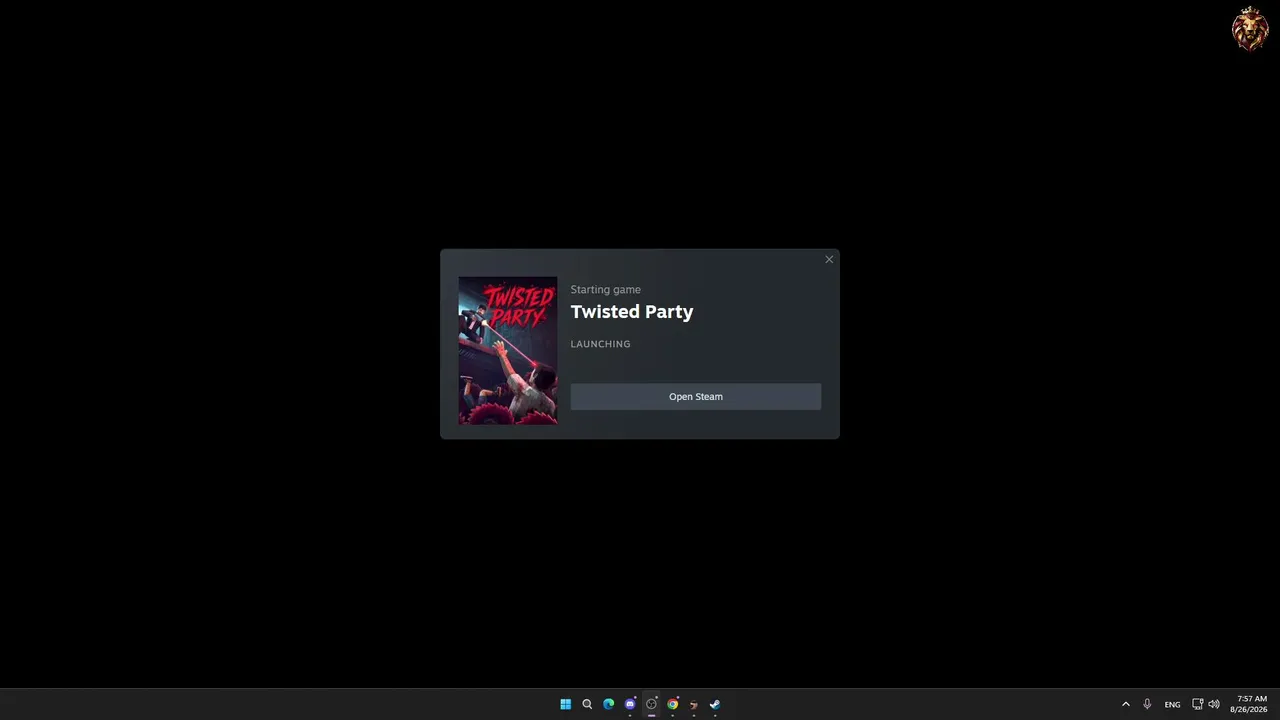Click the Twisted Party game title

pyautogui.click(x=632, y=312)
